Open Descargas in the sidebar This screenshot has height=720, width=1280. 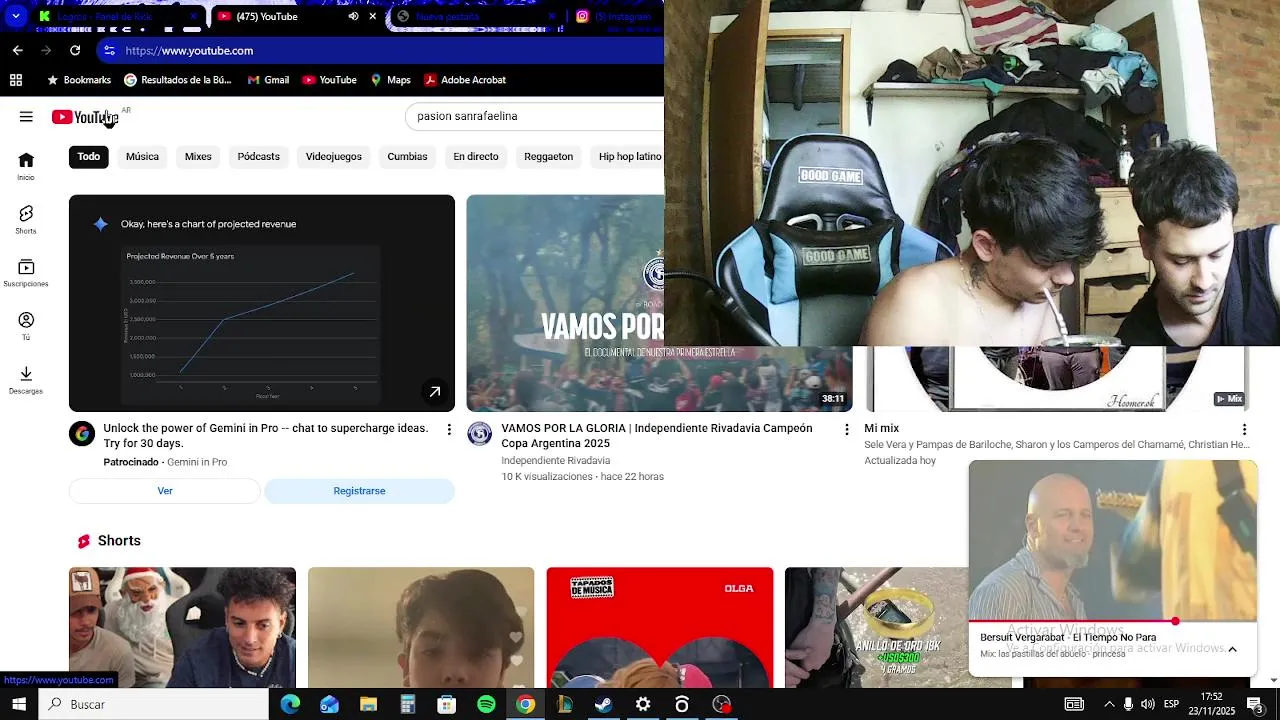[26, 380]
